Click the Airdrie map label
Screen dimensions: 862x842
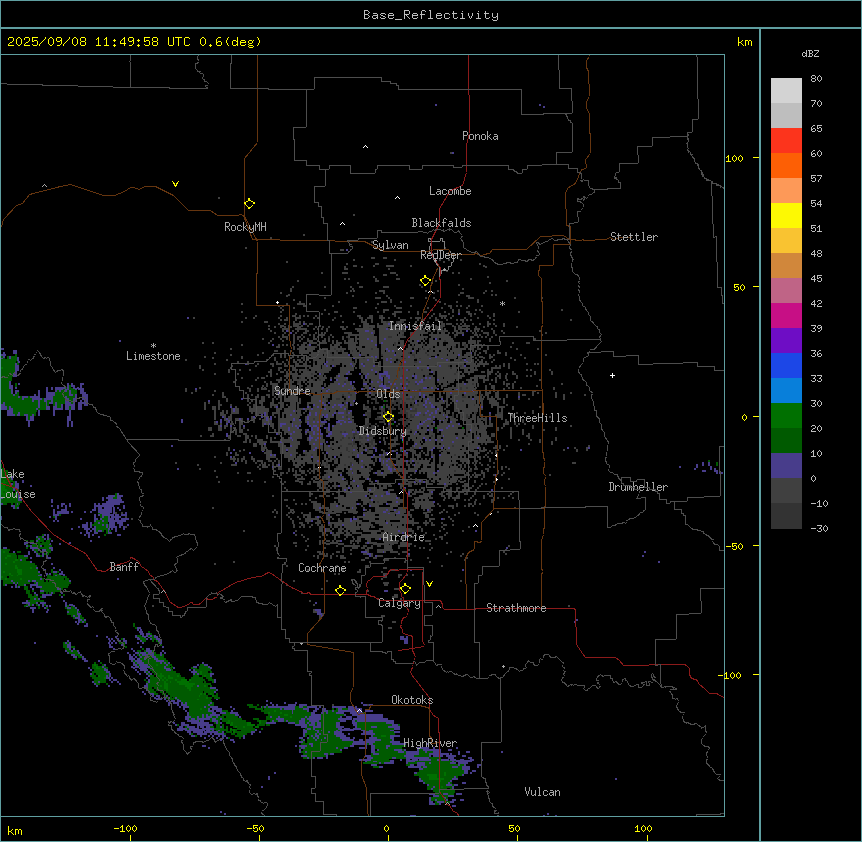click(404, 537)
